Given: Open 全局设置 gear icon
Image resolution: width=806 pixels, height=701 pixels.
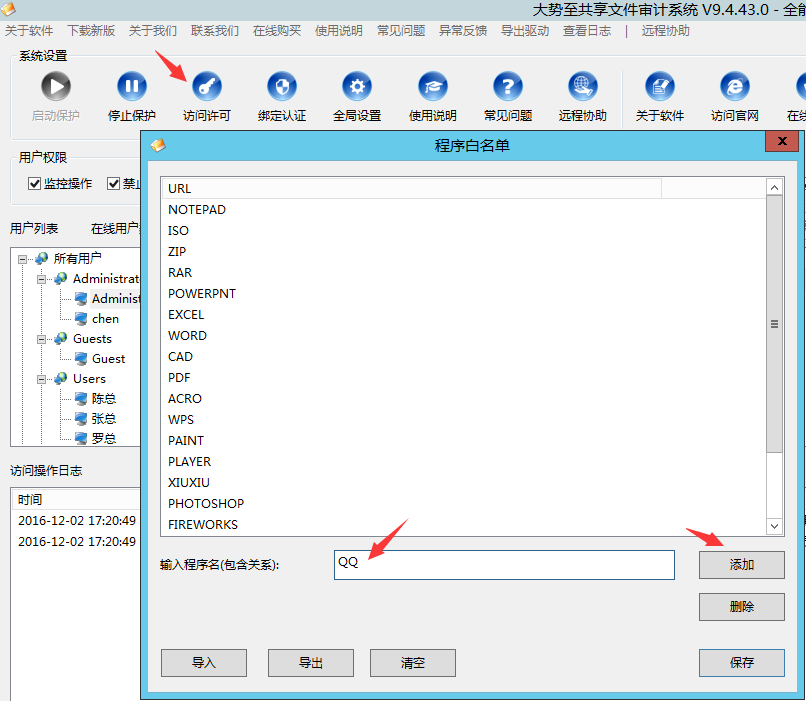Looking at the screenshot, I should (x=357, y=87).
